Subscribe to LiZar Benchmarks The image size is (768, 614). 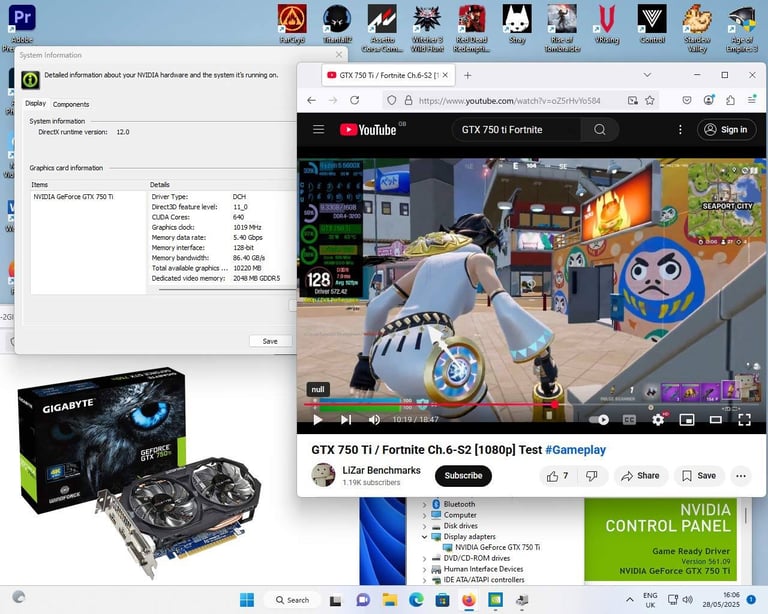tap(463, 475)
